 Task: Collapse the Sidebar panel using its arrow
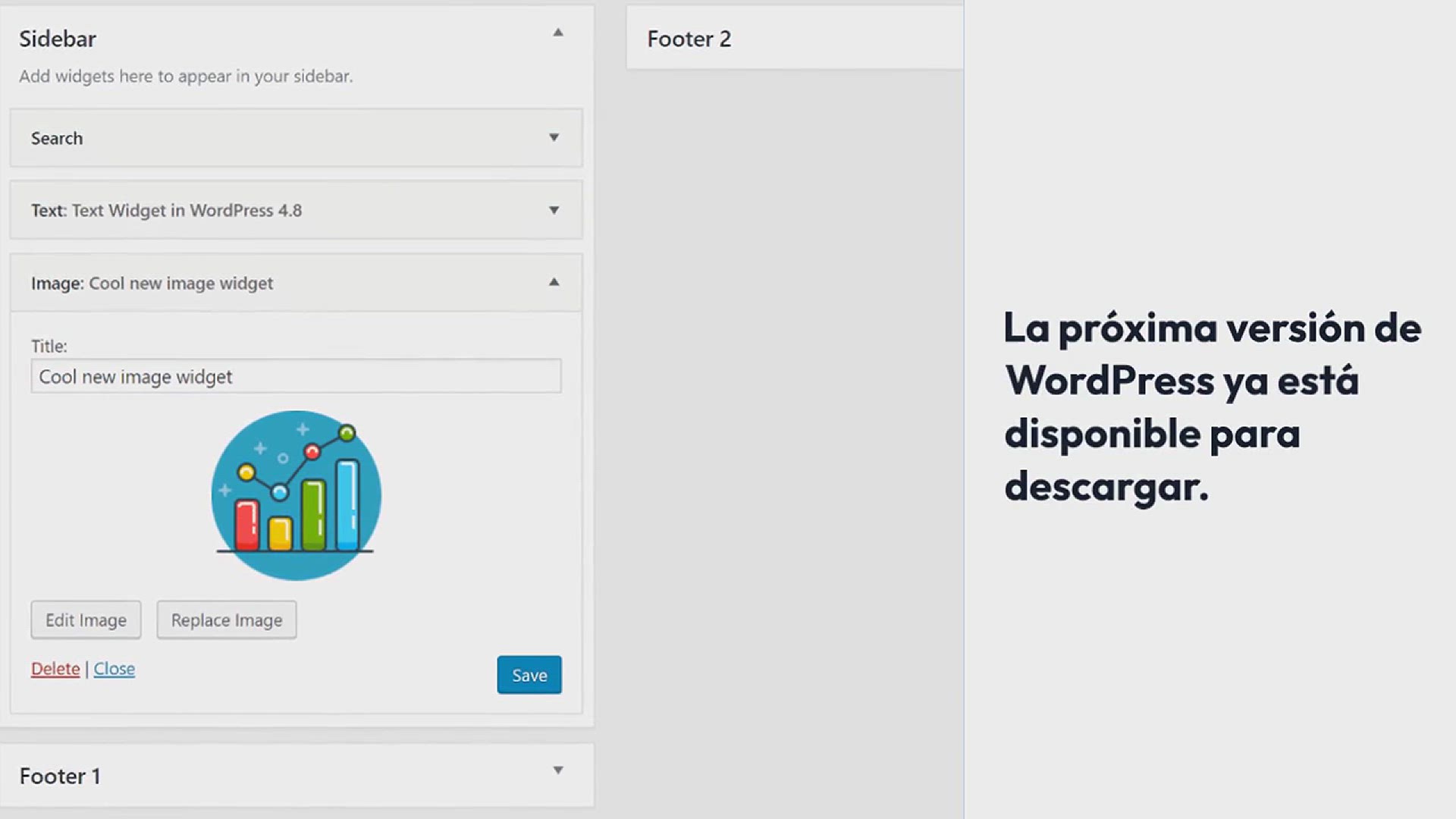[x=558, y=33]
